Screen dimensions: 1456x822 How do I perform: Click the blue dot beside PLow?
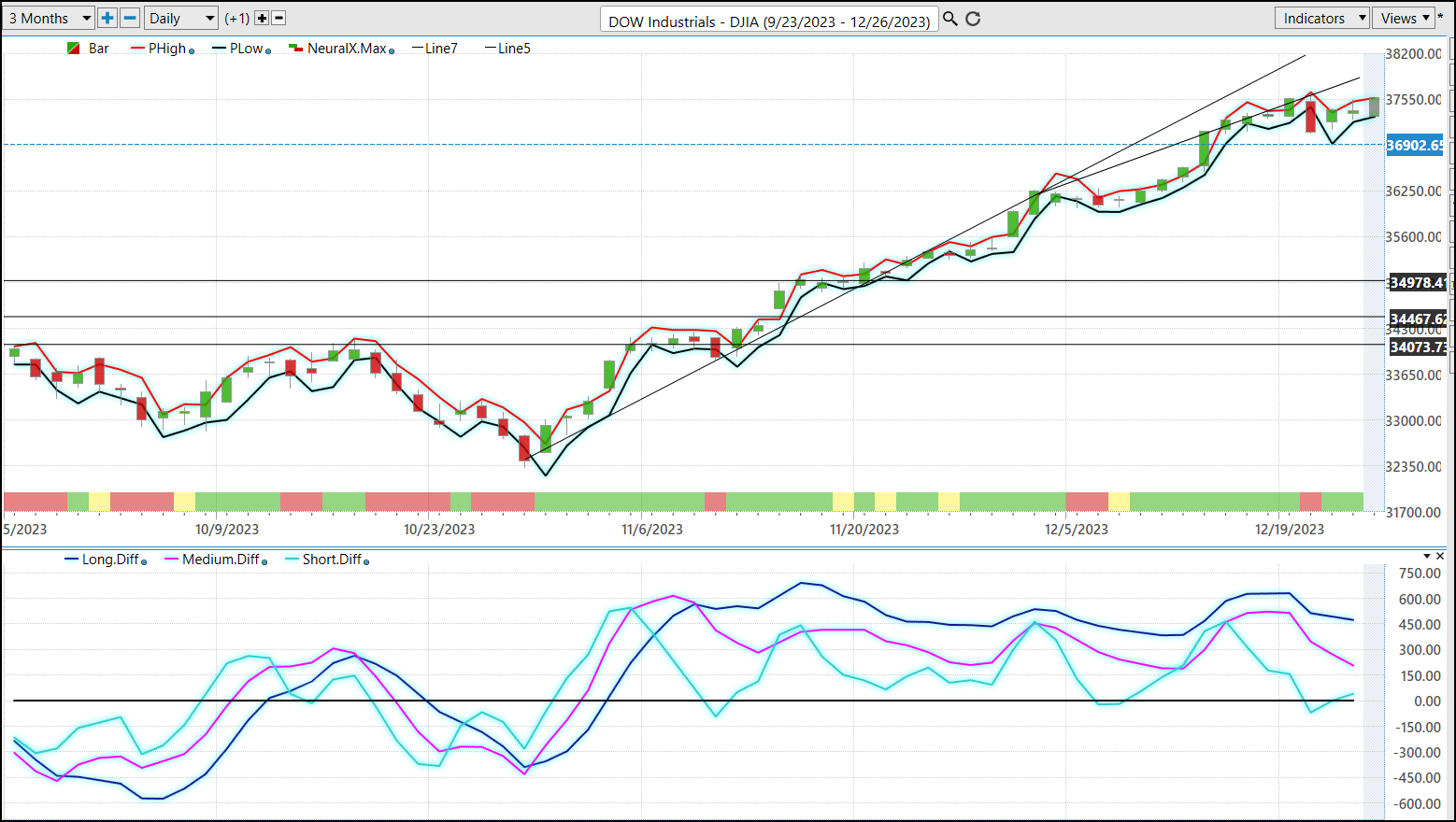[268, 51]
